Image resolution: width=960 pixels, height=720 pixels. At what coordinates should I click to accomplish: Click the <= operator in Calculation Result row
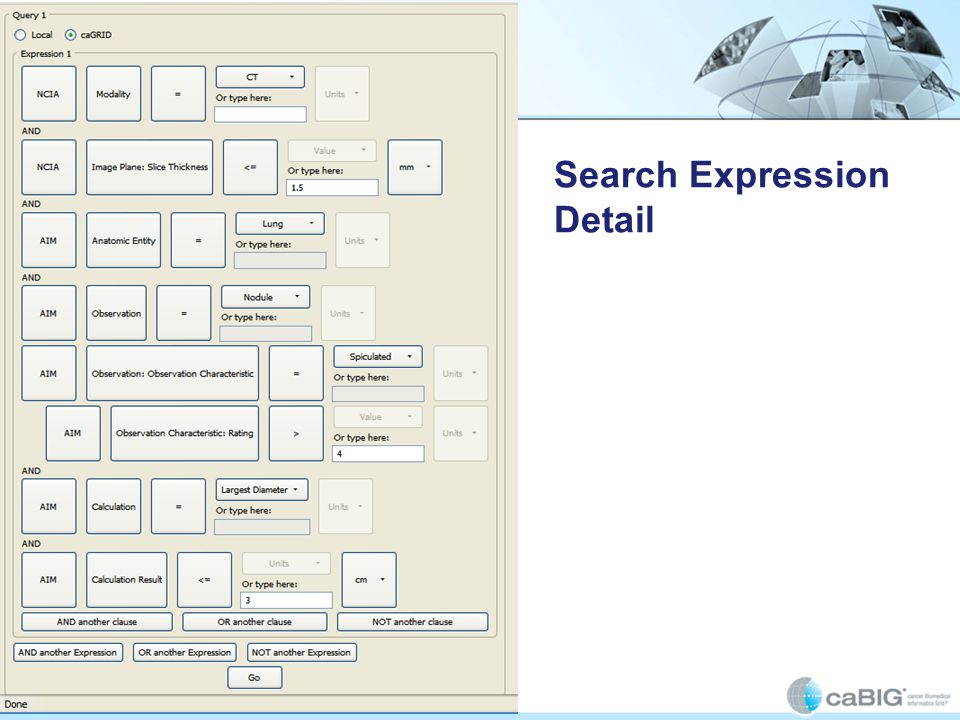point(204,580)
